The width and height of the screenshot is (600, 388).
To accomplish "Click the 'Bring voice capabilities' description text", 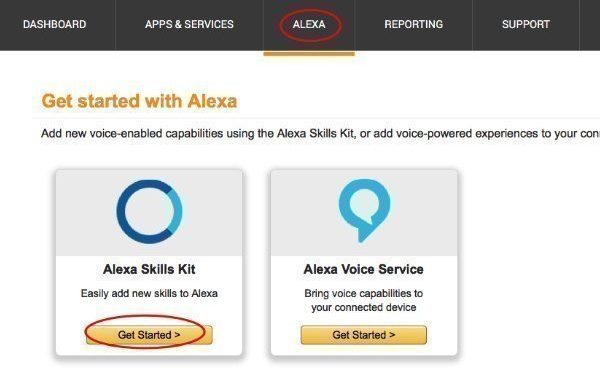I will point(364,300).
